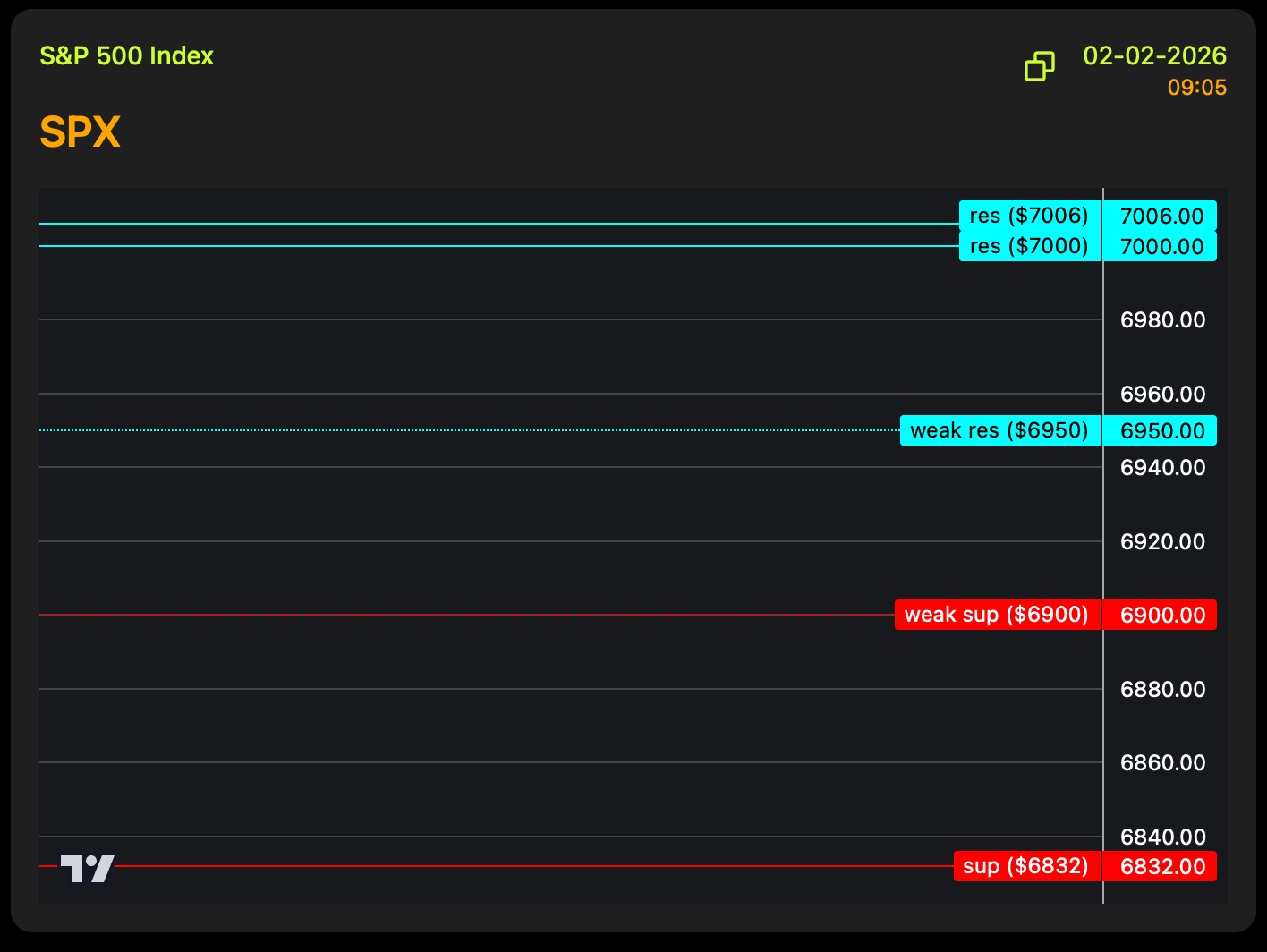Click the 6920.00 price axis label

point(1162,541)
